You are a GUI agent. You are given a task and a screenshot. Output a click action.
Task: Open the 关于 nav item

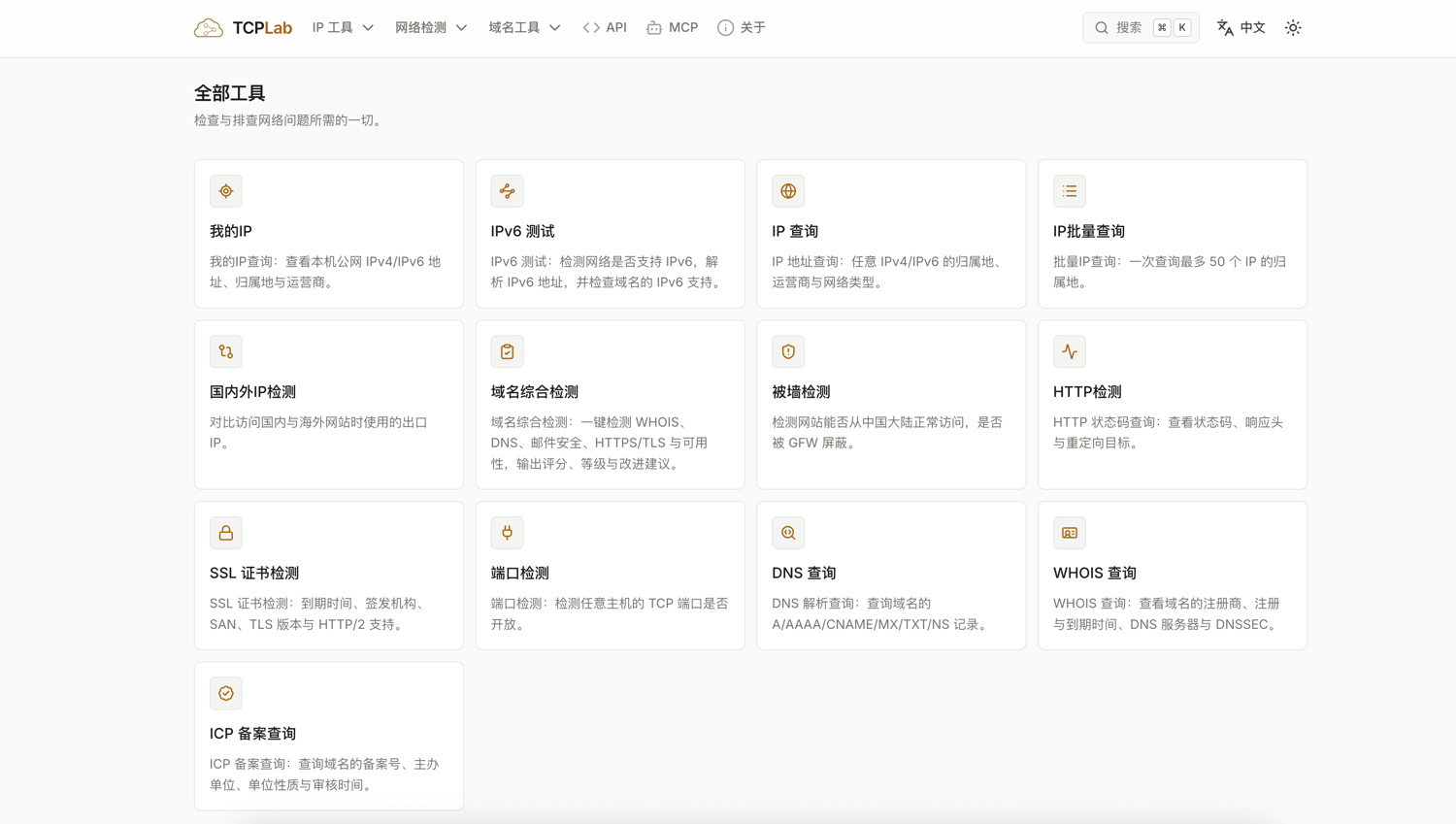pos(742,28)
